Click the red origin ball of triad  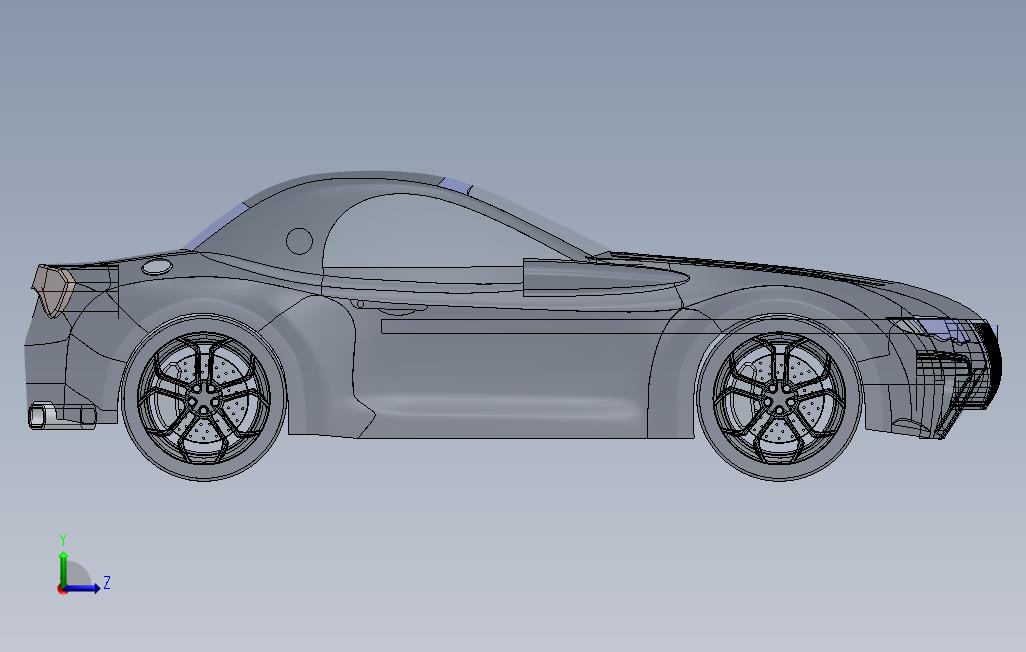[x=62, y=590]
